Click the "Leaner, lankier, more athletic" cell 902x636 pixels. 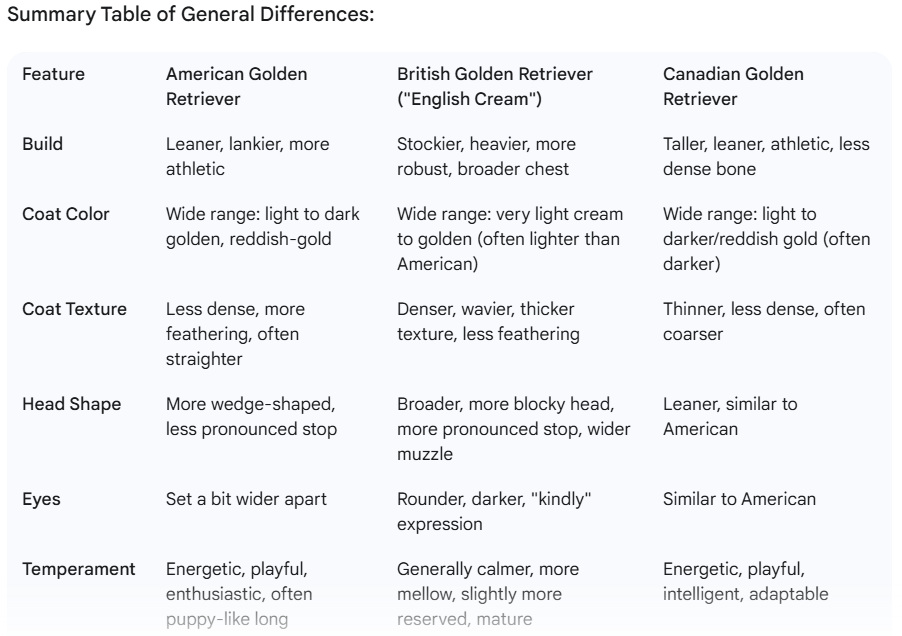coord(247,156)
